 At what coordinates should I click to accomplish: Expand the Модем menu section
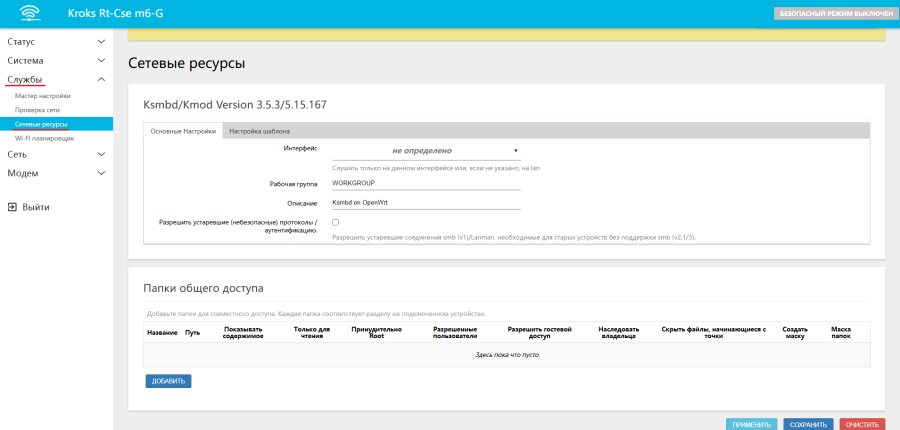point(56,173)
